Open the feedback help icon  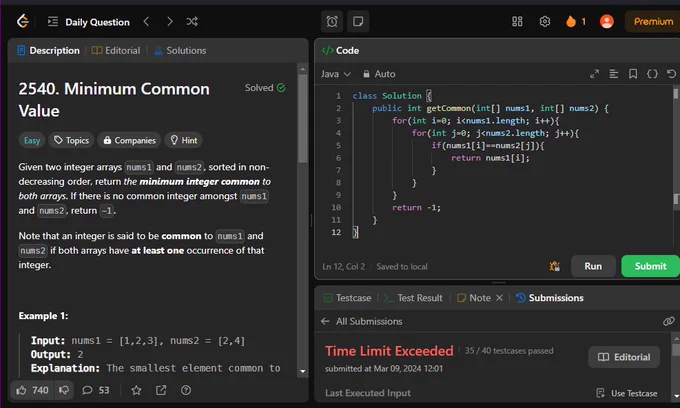coord(186,390)
